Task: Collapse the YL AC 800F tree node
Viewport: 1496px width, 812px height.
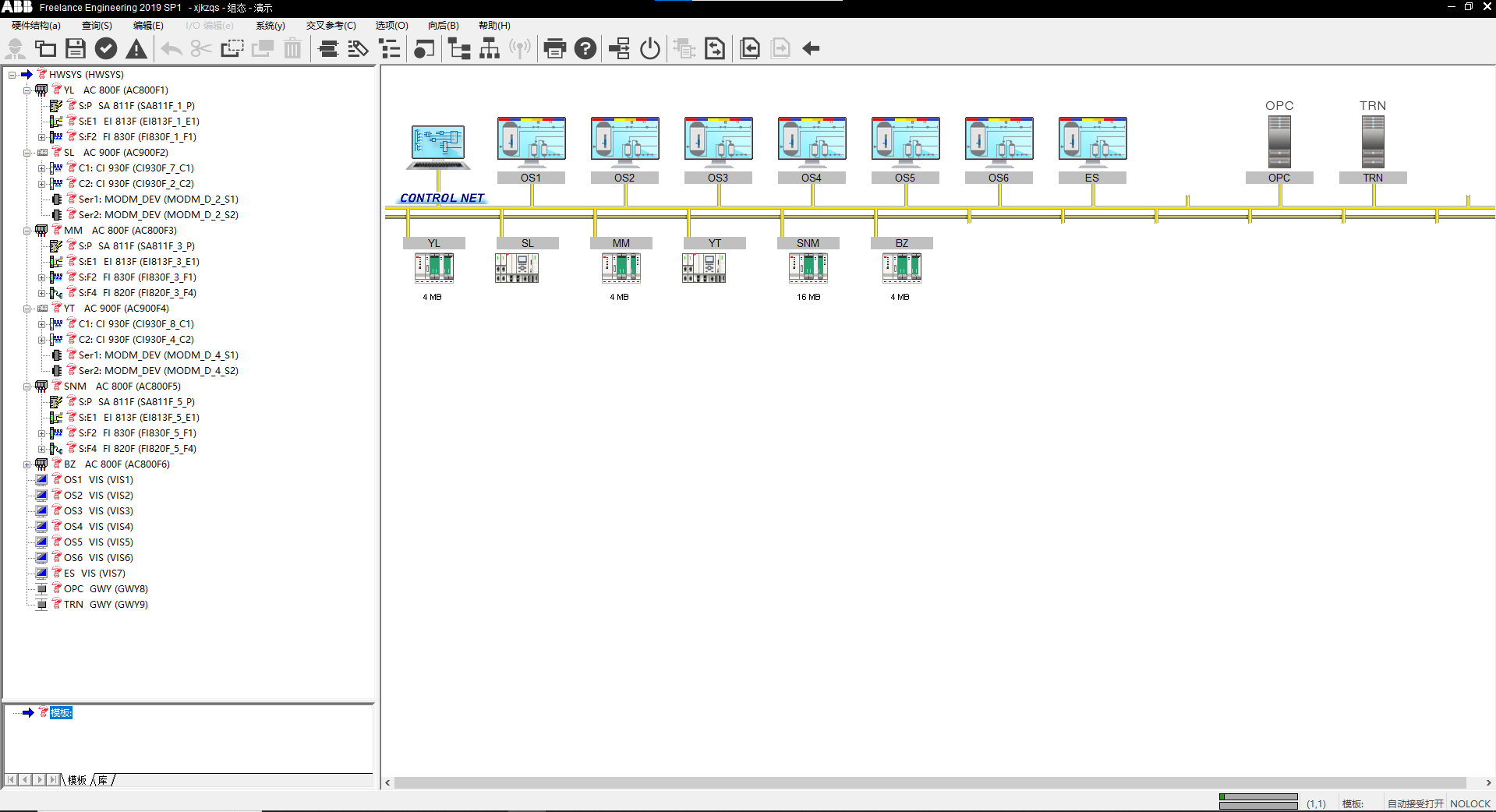Action: 27,90
